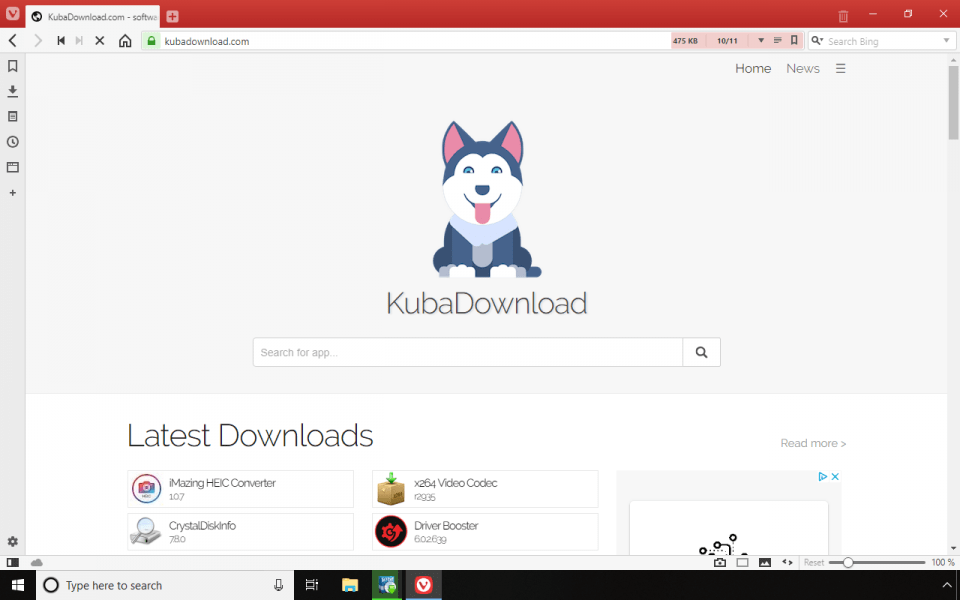
Task: Toggle the side panel in status bar
Action: point(12,563)
